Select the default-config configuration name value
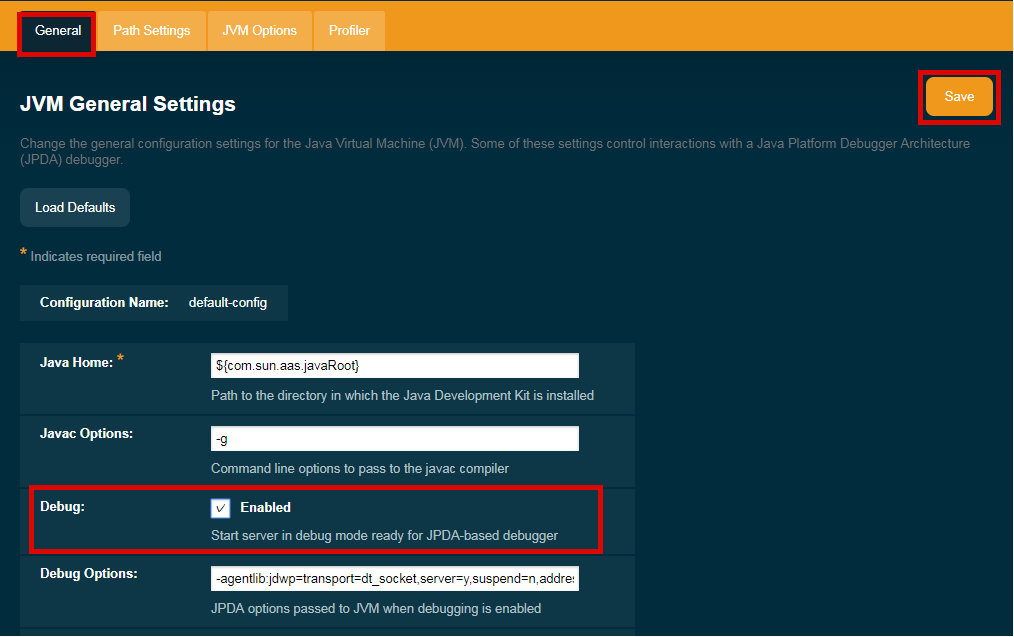This screenshot has width=1014, height=637. tap(228, 303)
